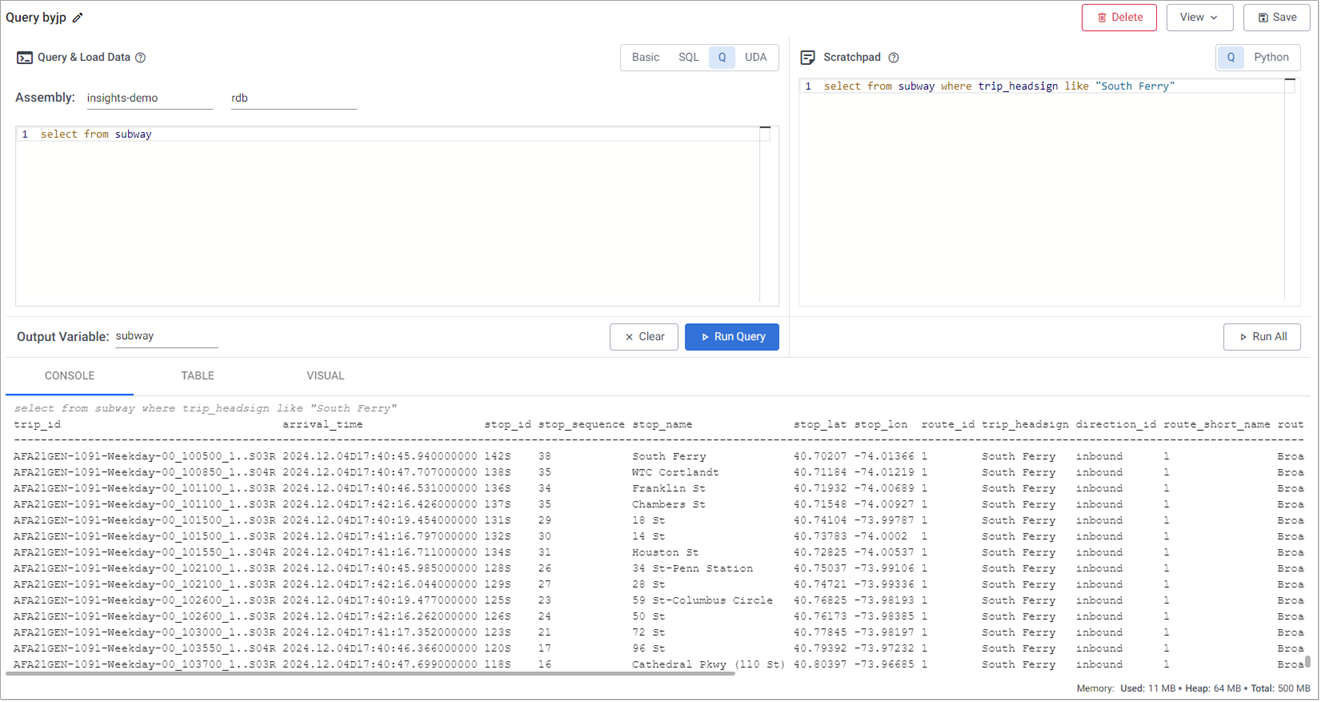Click the WTC Cortlandt stop name
Viewport: 1321px width, 702px height.
pyautogui.click(x=675, y=473)
